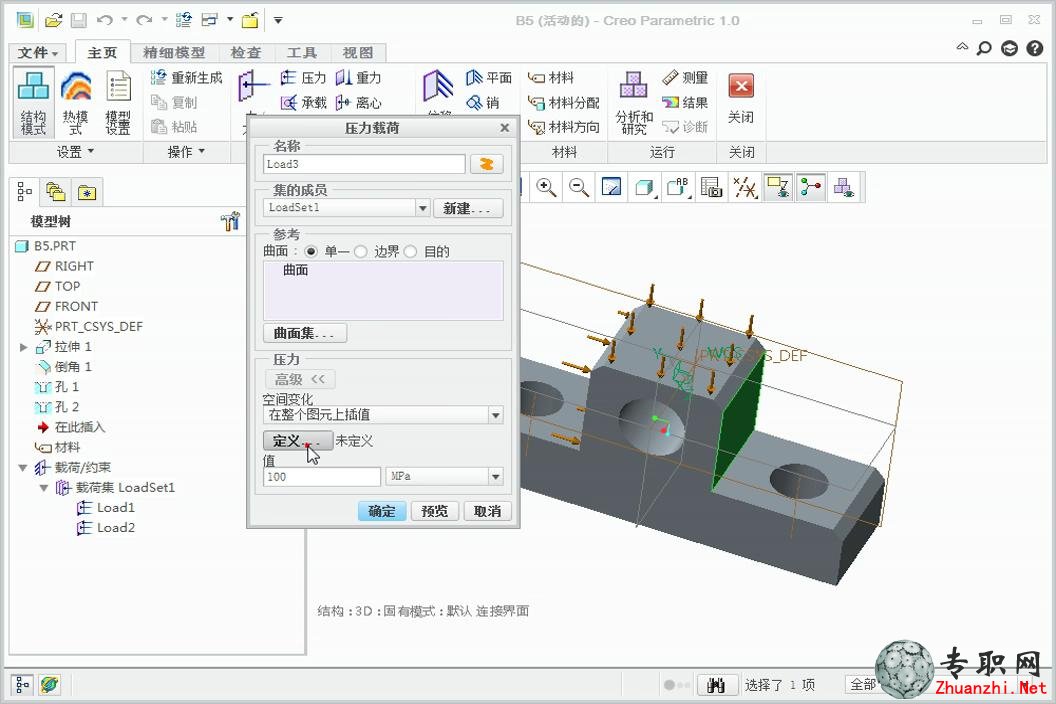The width and height of the screenshot is (1056, 704).
Task: Click the Open file icon in quick access
Action: (53, 20)
